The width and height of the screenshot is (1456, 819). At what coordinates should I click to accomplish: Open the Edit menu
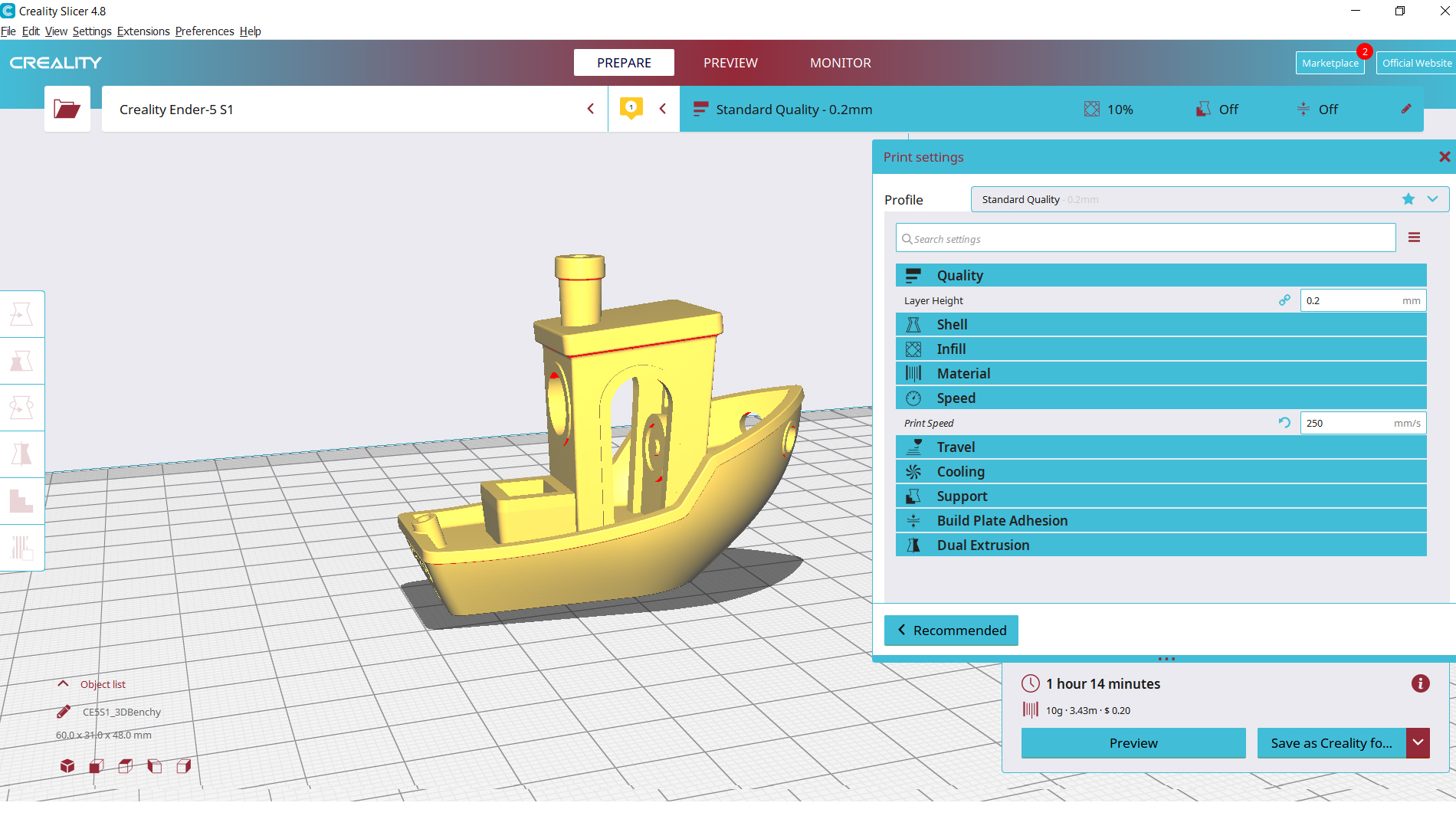pyautogui.click(x=31, y=31)
